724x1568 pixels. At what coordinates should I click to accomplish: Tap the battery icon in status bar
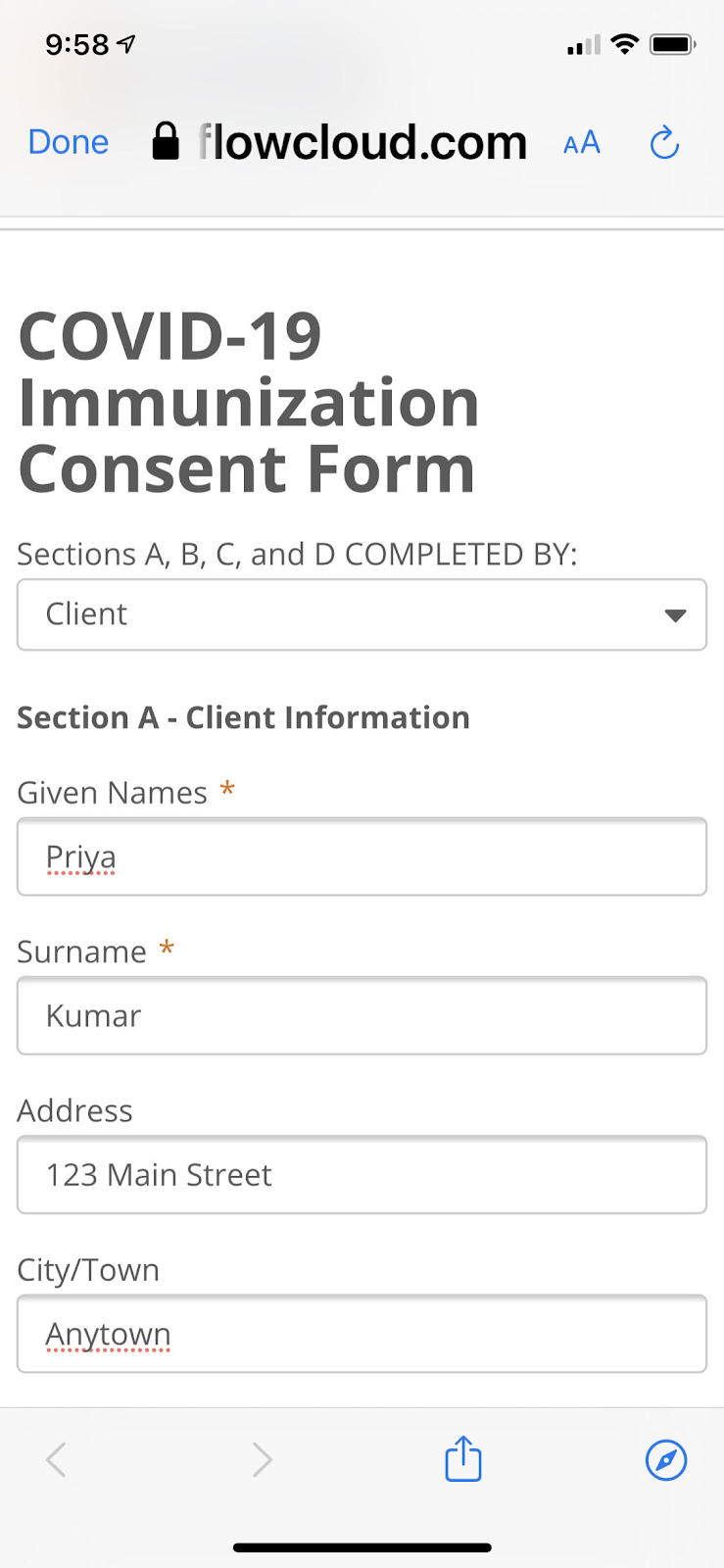pyautogui.click(x=672, y=45)
